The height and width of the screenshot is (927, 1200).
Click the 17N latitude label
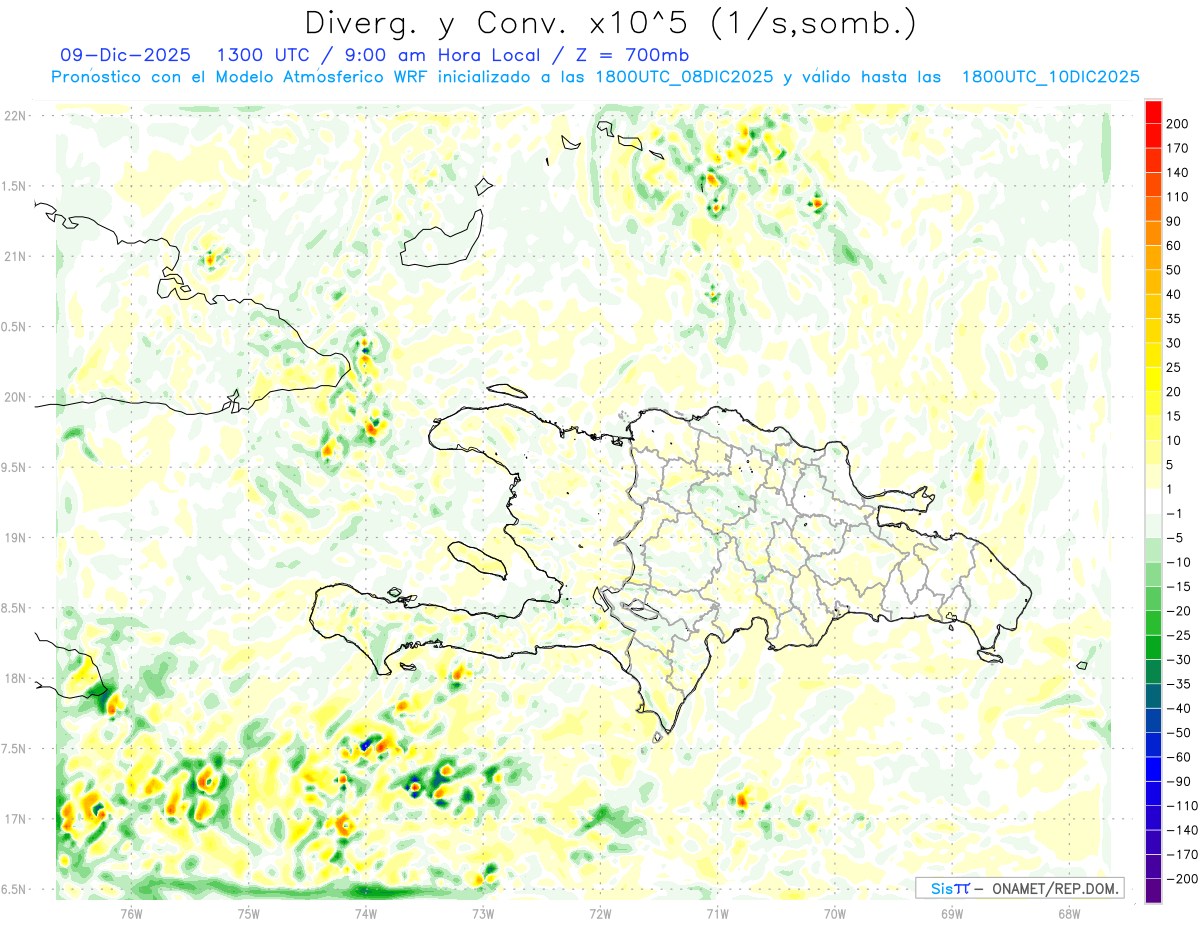15,819
